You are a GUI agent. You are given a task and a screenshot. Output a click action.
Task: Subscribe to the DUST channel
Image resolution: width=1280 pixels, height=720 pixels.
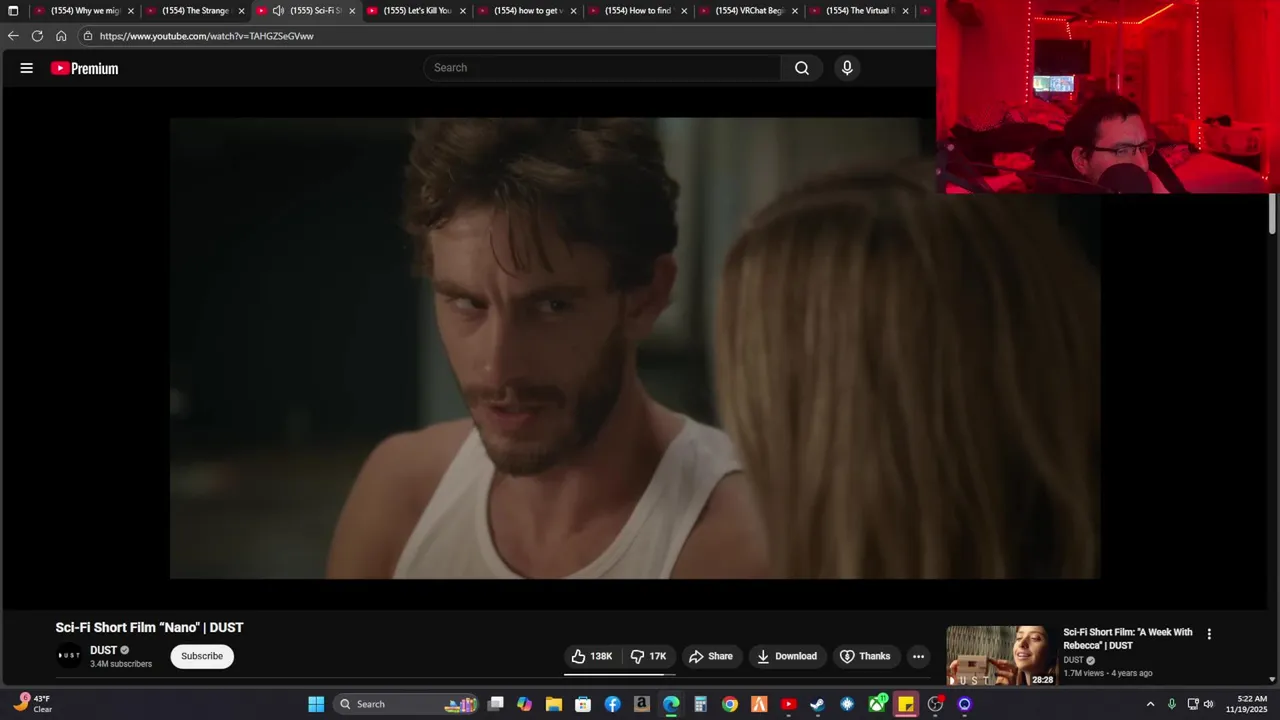[x=202, y=656]
